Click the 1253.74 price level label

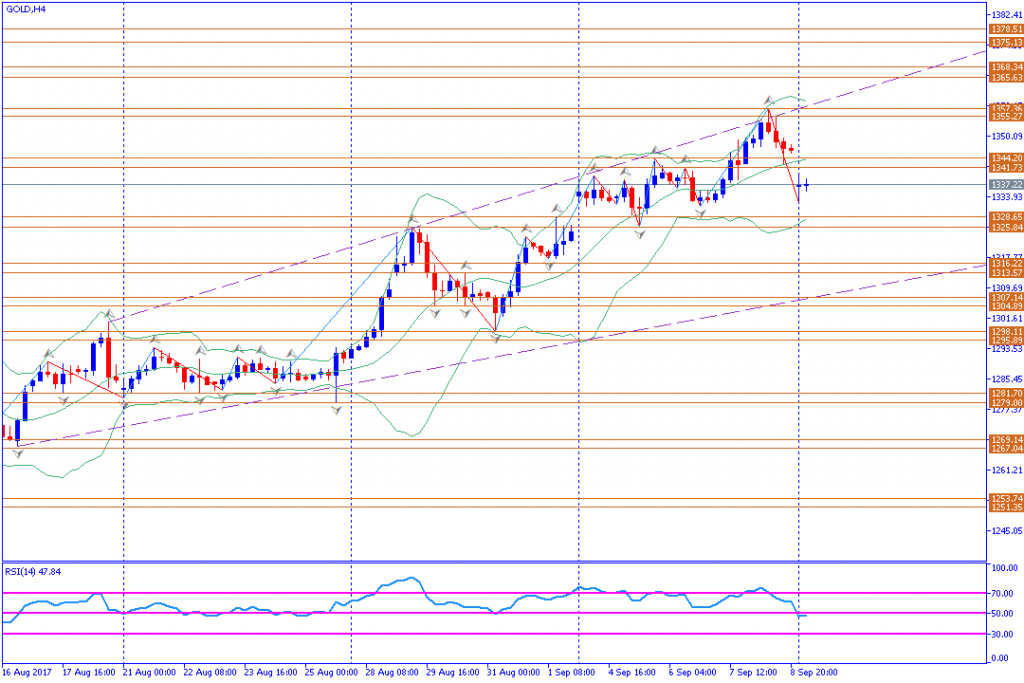click(1006, 499)
